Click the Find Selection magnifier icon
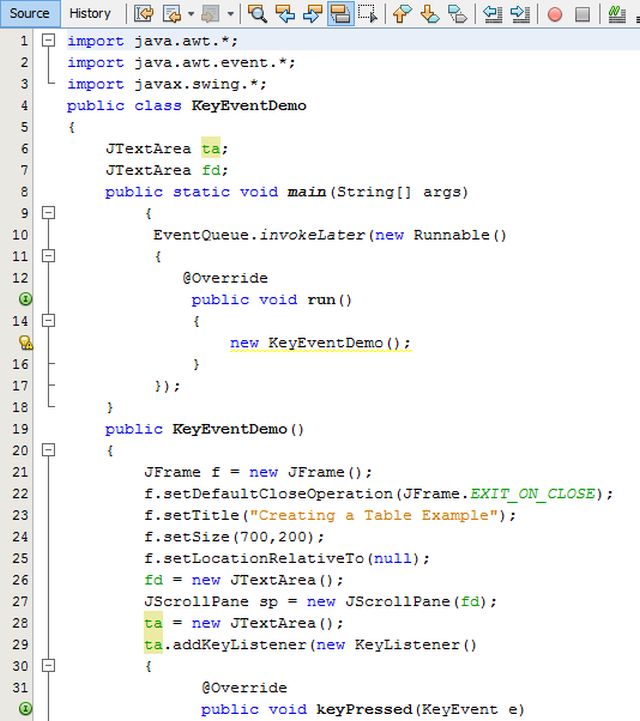The height and width of the screenshot is (721, 640). tap(257, 13)
